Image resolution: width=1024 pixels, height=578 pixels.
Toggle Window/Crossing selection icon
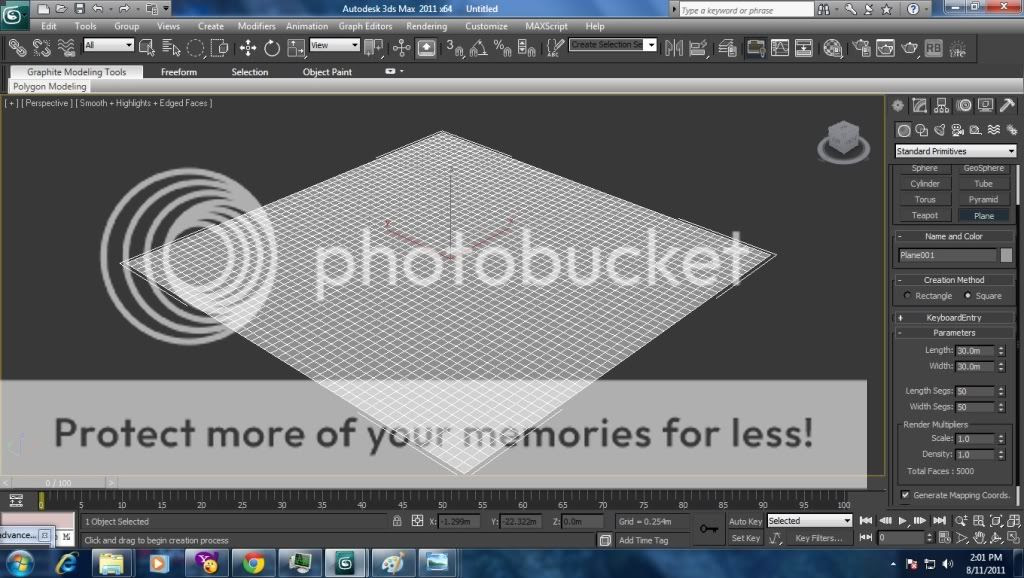pyautogui.click(x=219, y=48)
